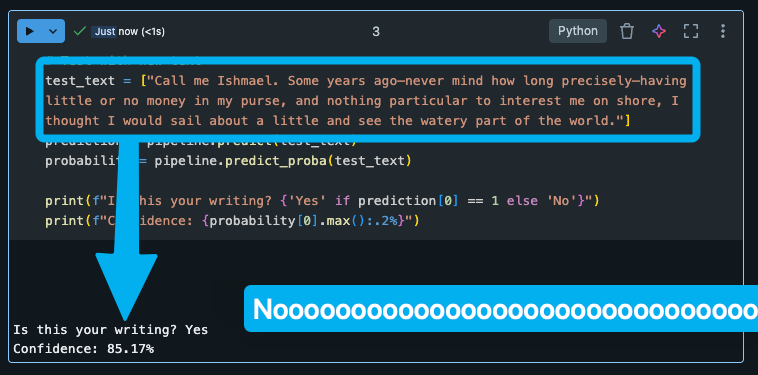The image size is (758, 375).
Task: Expand cell to fullscreen with corner-brackets icon
Action: tap(691, 31)
